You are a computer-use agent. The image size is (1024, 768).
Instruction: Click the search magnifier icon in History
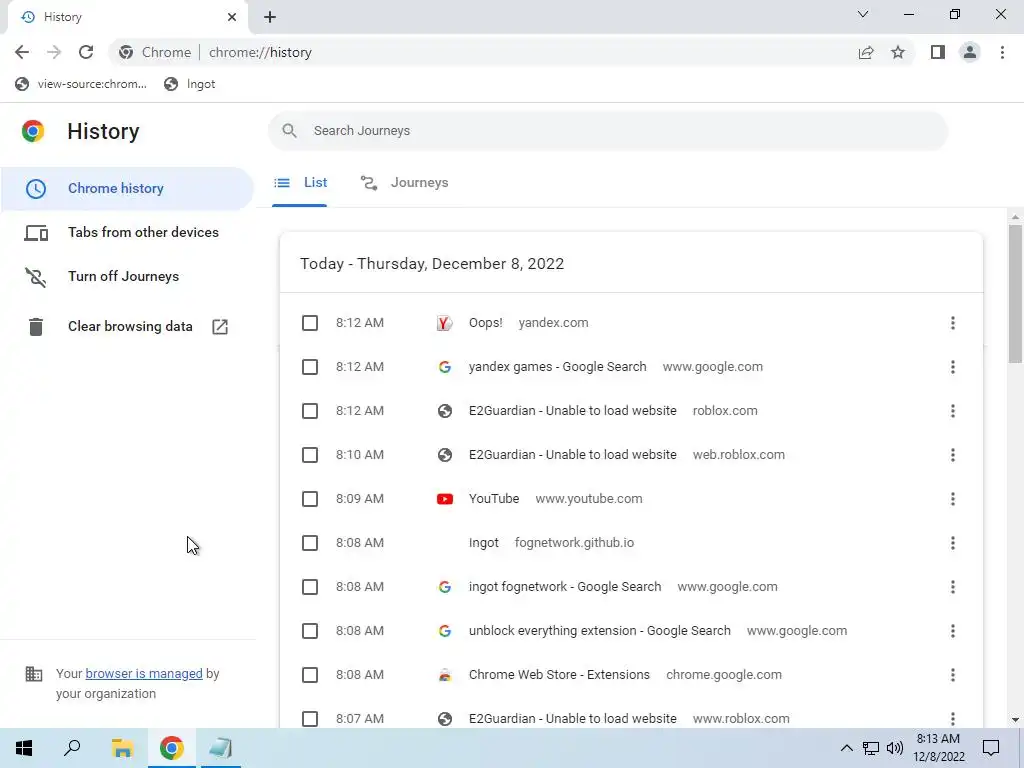[x=289, y=131]
